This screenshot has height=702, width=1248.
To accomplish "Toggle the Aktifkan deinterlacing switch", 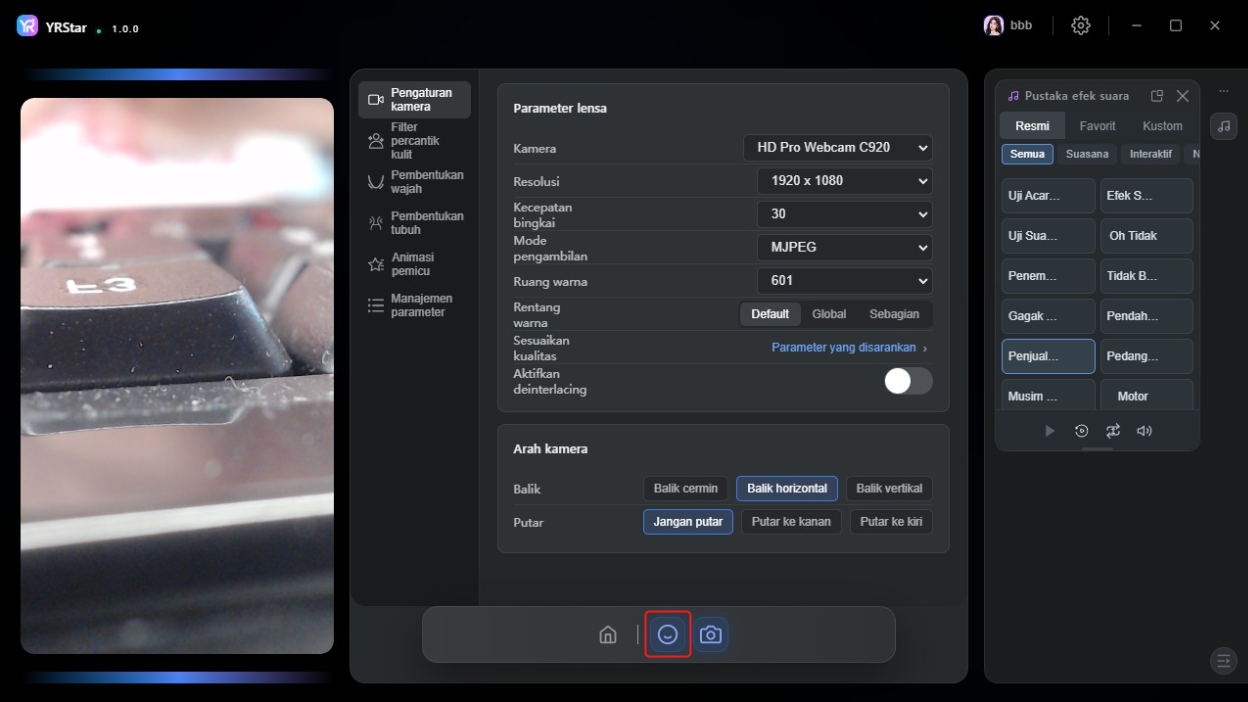I will pyautogui.click(x=908, y=381).
